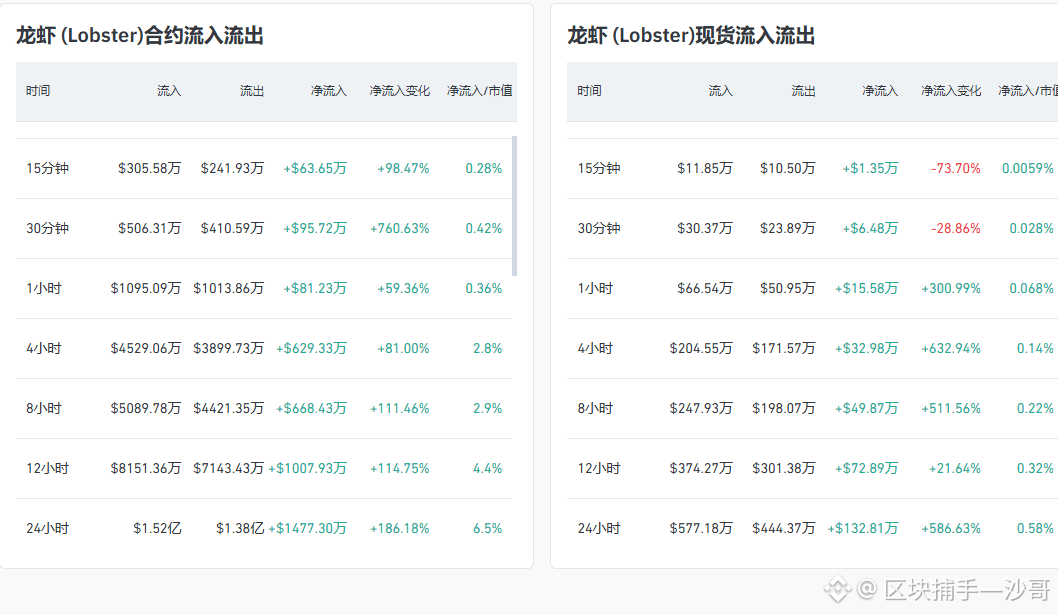Click the +$1477.30万 net inflow value
Viewport: 1058px width, 615px height.
(307, 529)
